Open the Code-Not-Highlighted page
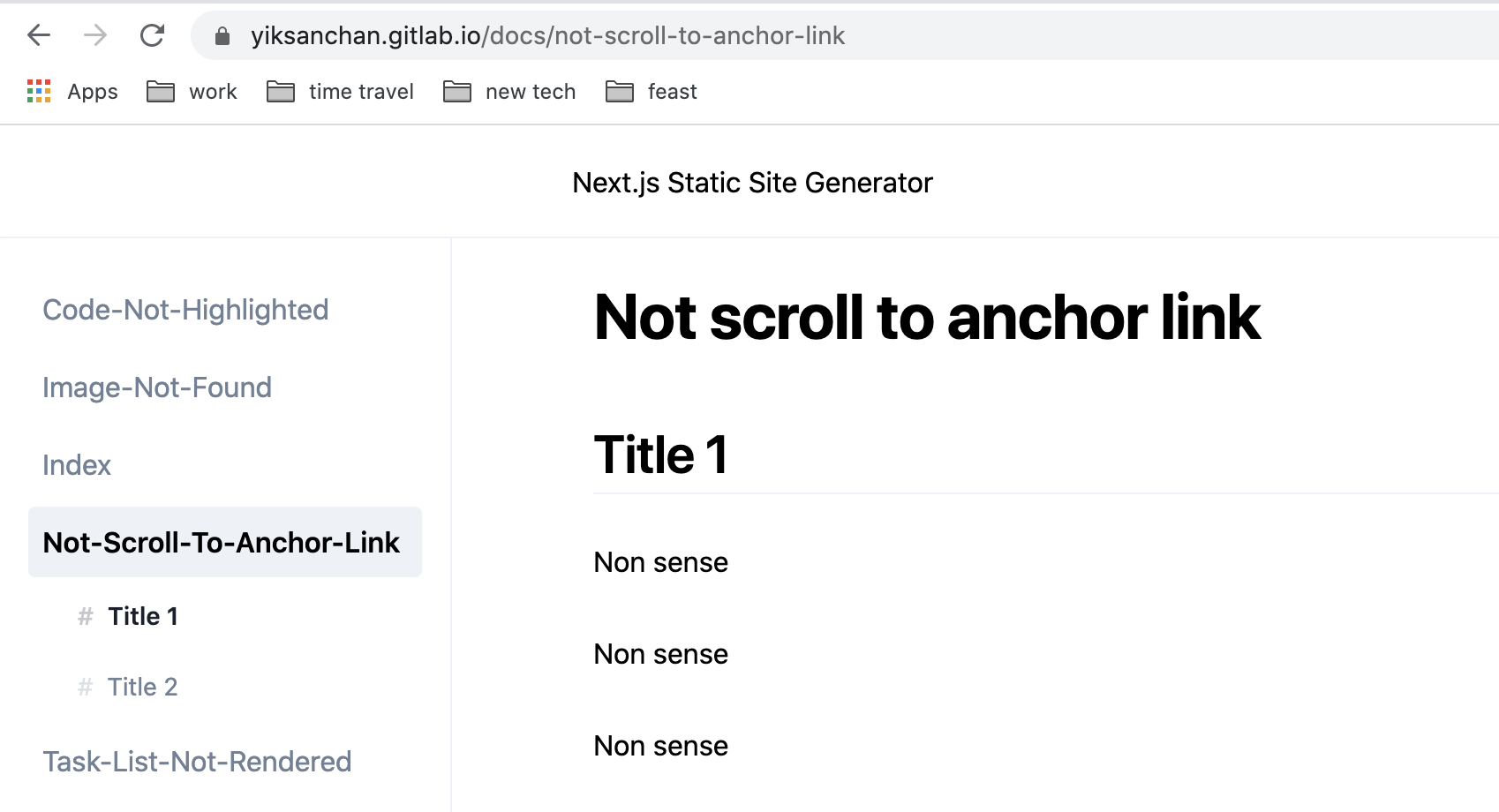The width and height of the screenshot is (1499, 812). pyautogui.click(x=185, y=309)
